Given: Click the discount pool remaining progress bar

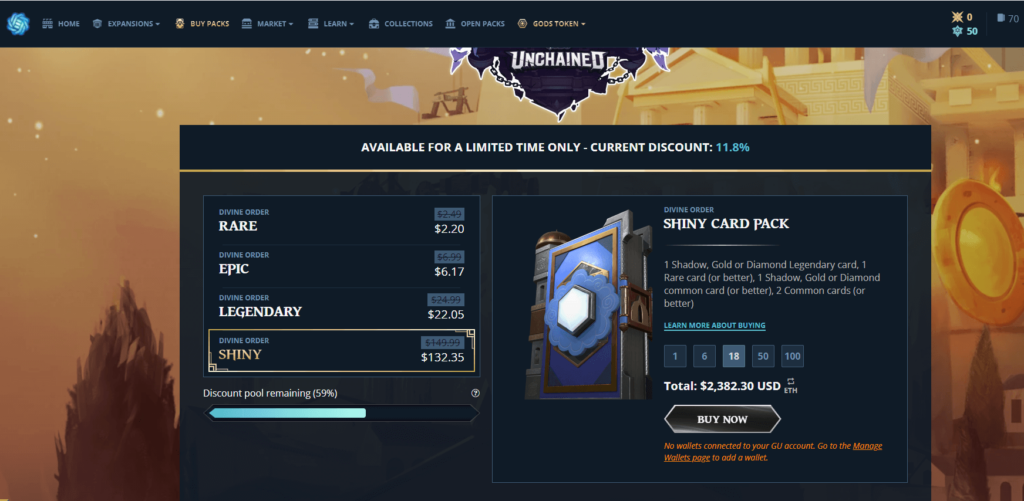Looking at the screenshot, I should 342,413.
